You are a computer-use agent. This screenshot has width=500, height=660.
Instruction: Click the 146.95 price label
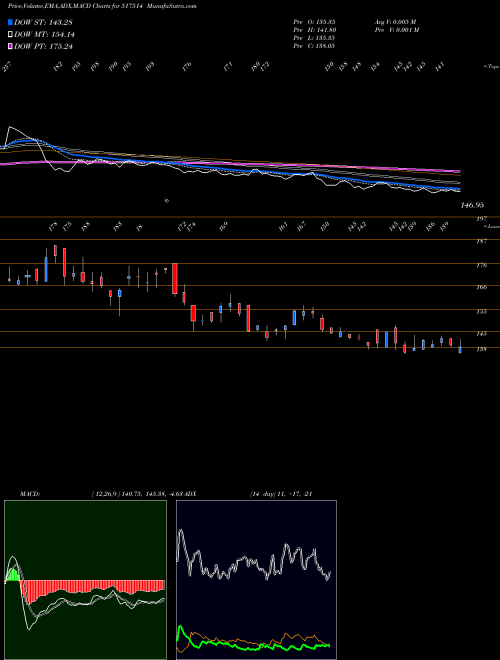(472, 205)
